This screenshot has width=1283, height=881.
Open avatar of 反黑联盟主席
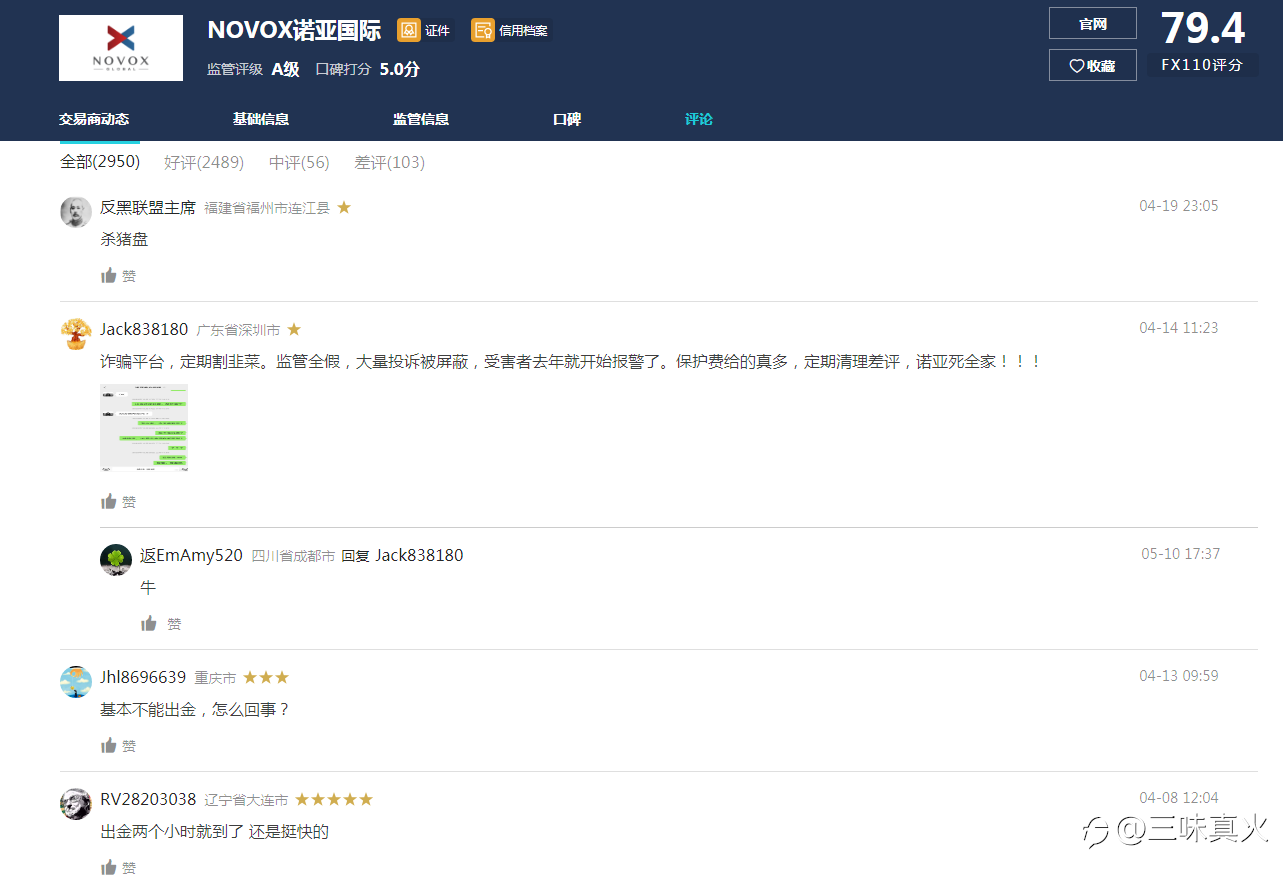76,211
